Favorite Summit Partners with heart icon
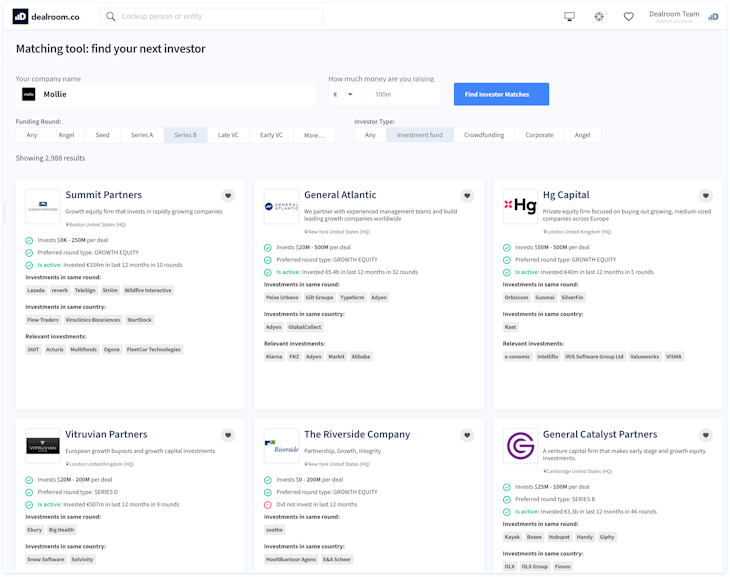This screenshot has height=577, width=730. click(x=228, y=196)
